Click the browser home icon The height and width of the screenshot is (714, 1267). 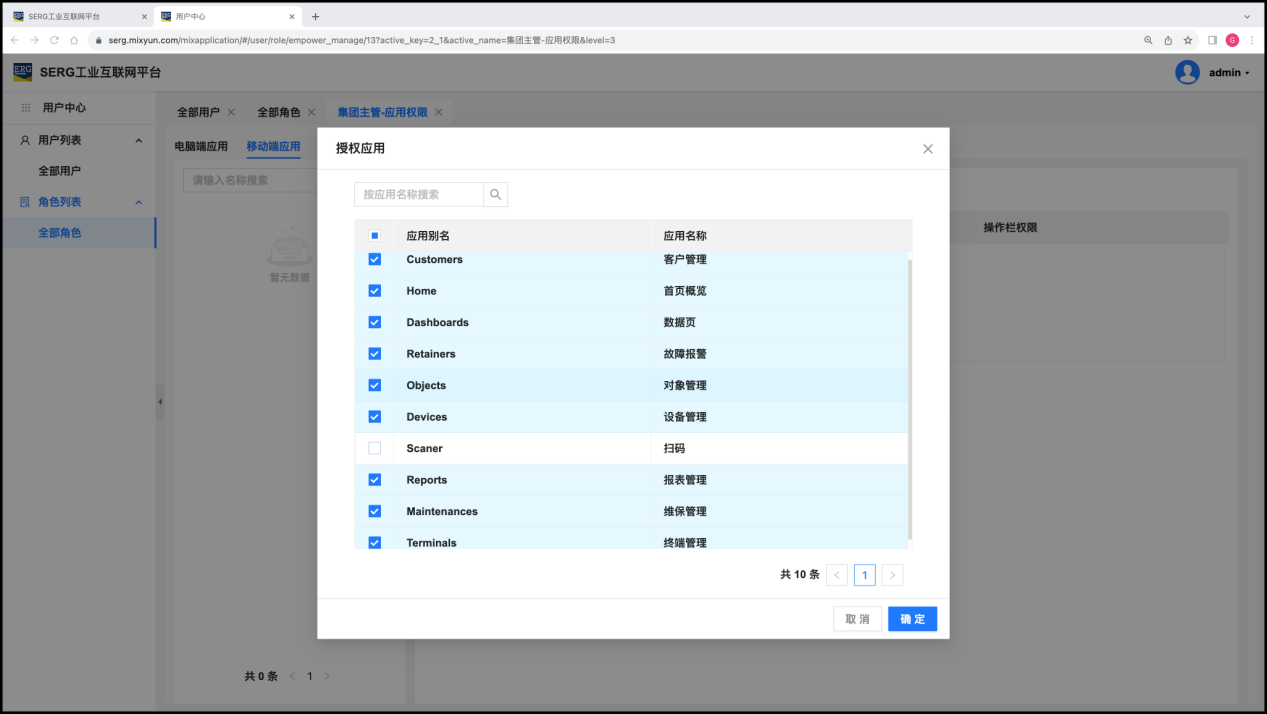click(x=74, y=40)
